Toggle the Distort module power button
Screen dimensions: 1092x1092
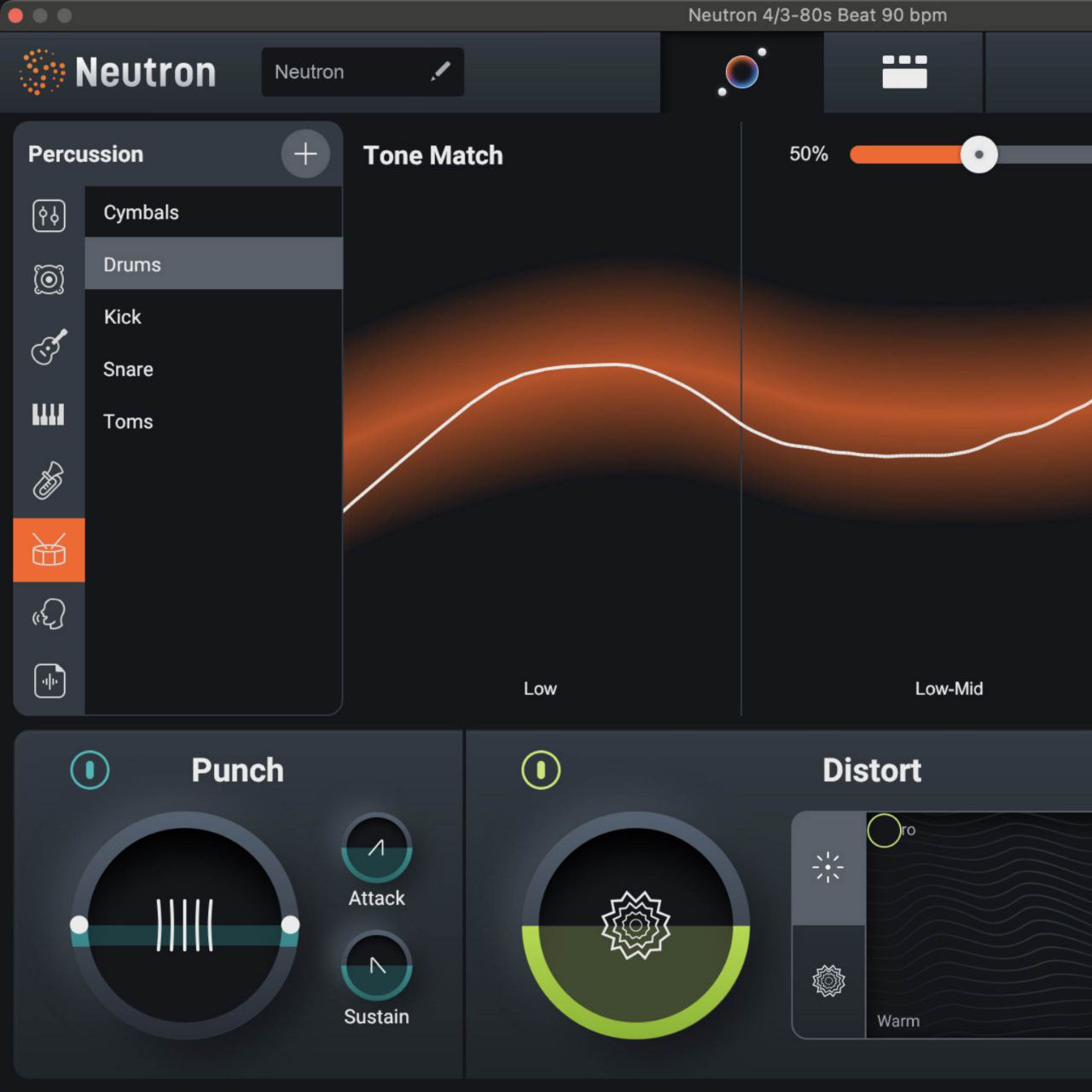click(541, 770)
